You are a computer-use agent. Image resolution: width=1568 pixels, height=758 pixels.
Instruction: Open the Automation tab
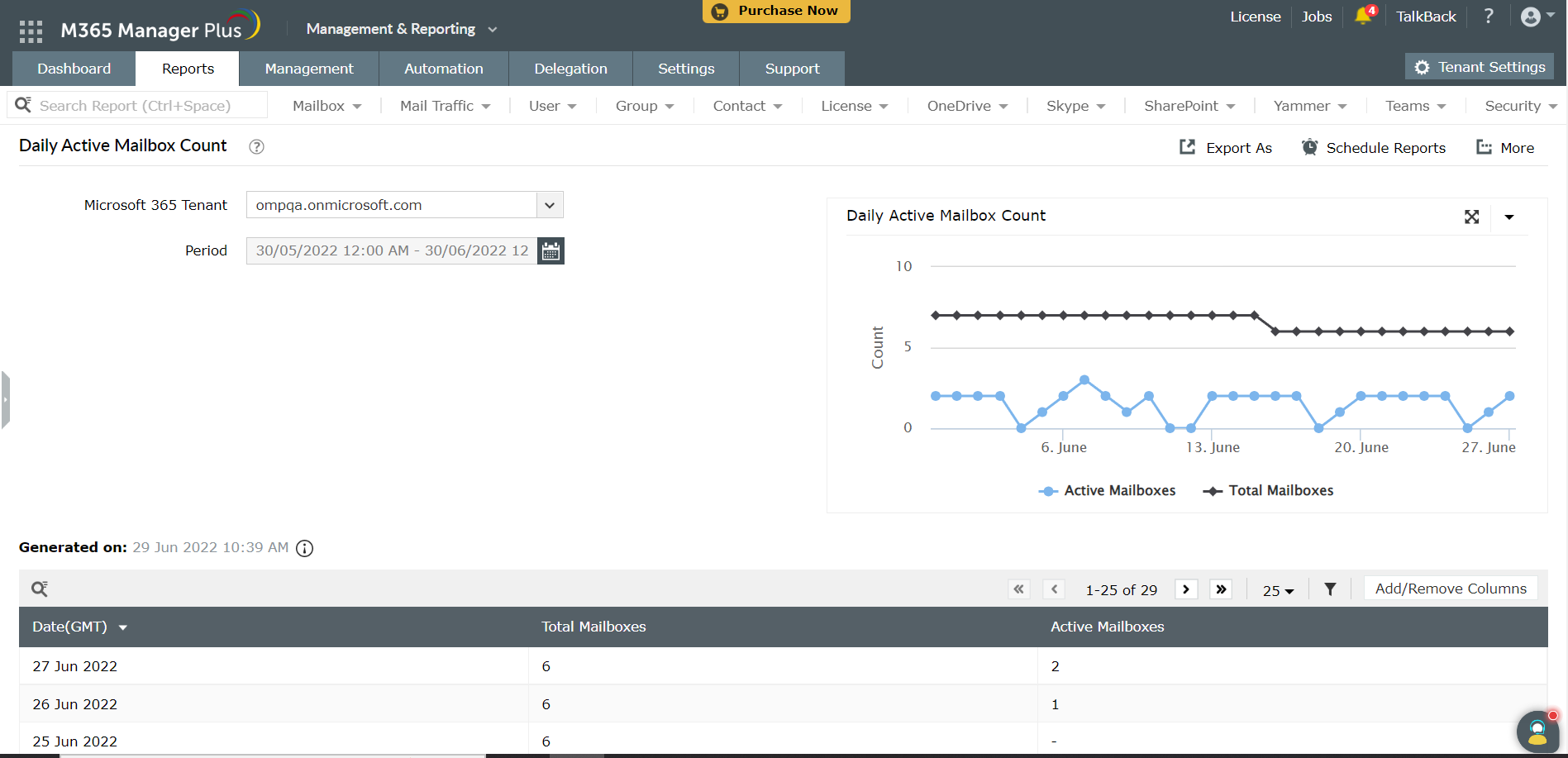tap(444, 69)
